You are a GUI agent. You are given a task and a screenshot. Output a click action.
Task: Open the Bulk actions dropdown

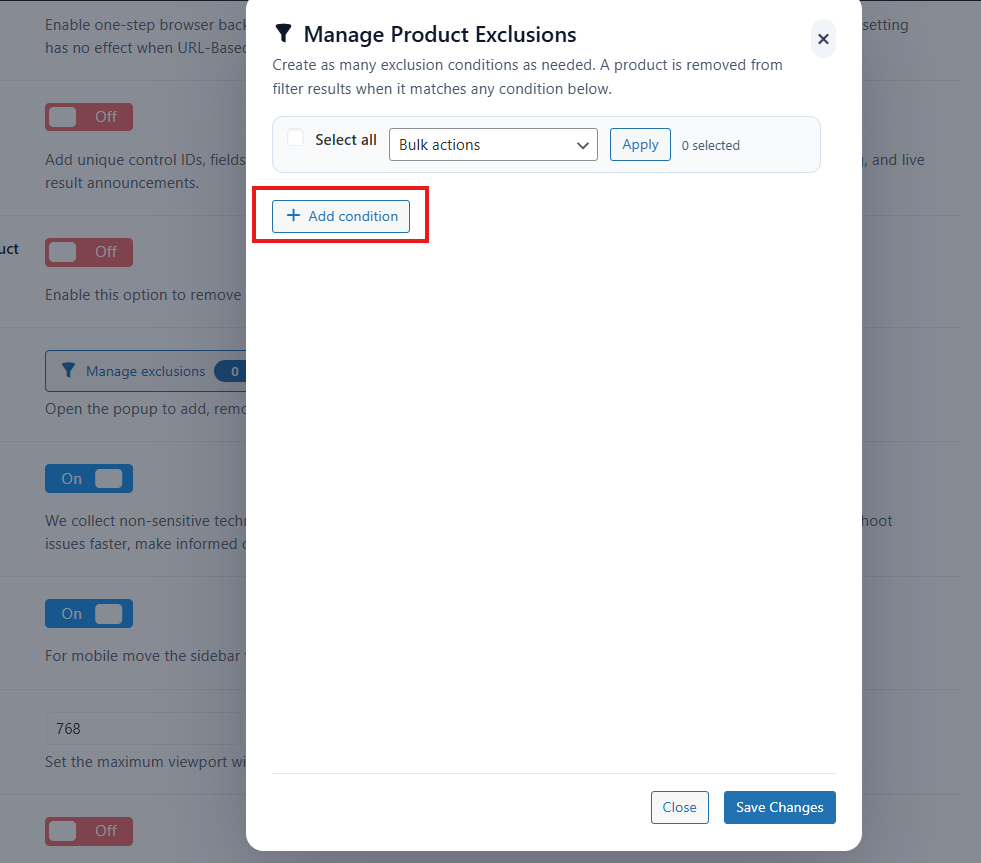pos(492,145)
